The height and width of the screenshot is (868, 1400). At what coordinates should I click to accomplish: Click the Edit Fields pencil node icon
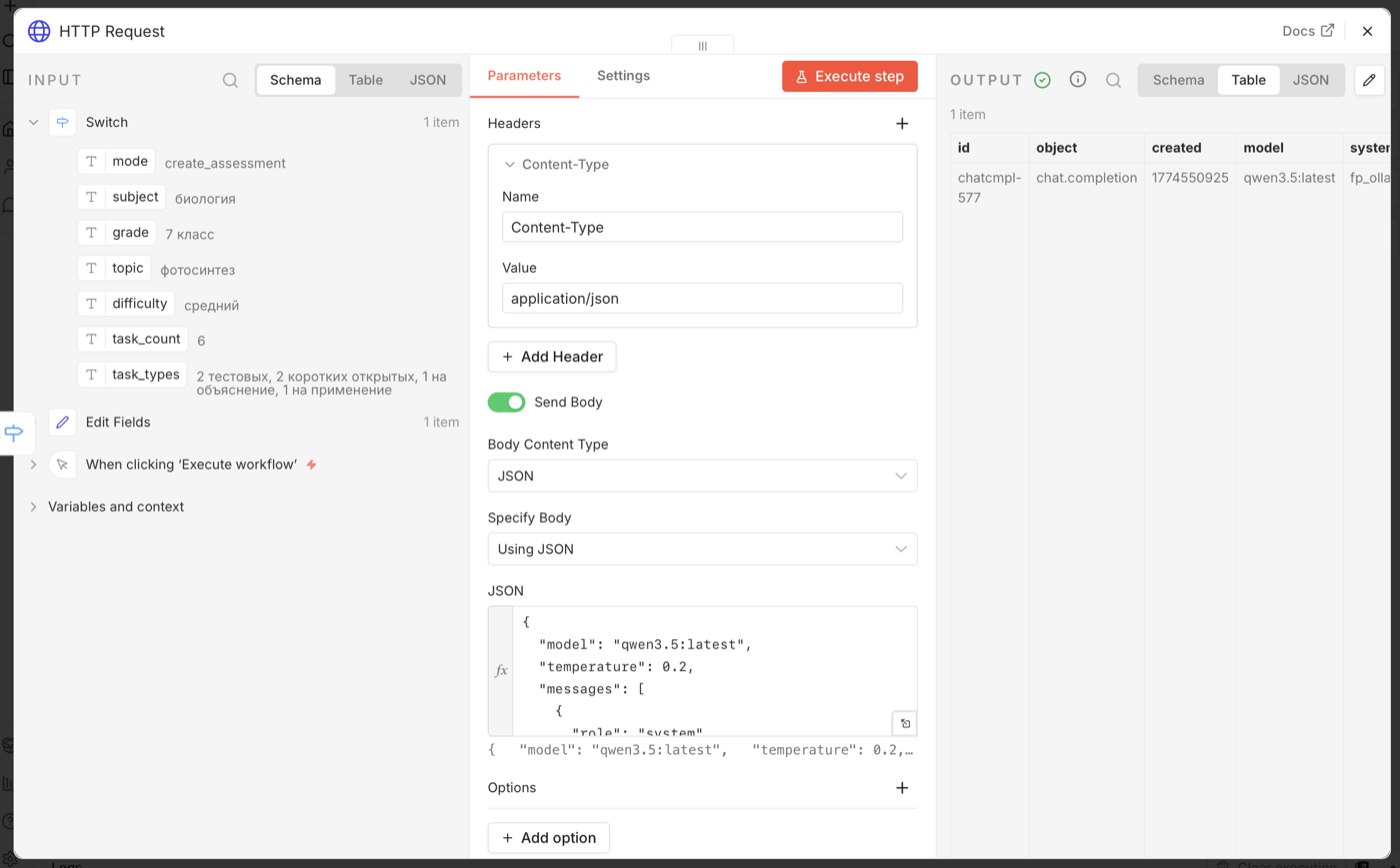tap(63, 422)
